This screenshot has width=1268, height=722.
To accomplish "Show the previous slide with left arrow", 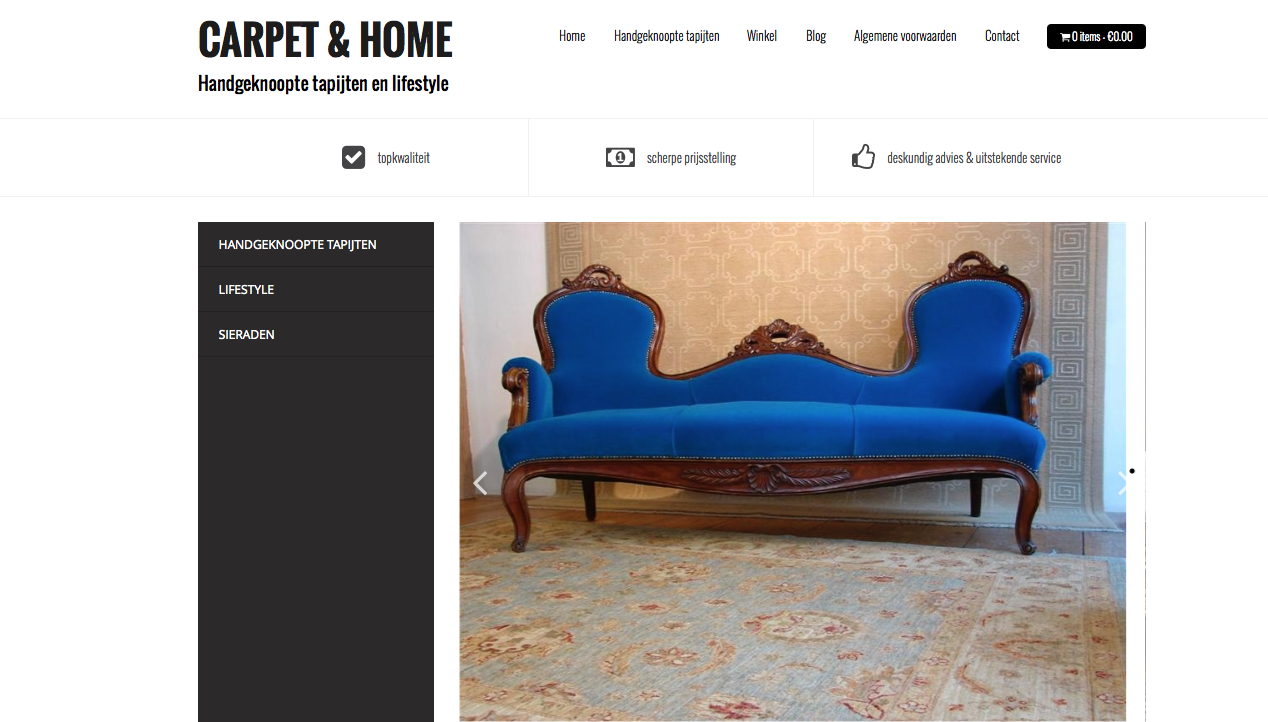I will tap(480, 483).
